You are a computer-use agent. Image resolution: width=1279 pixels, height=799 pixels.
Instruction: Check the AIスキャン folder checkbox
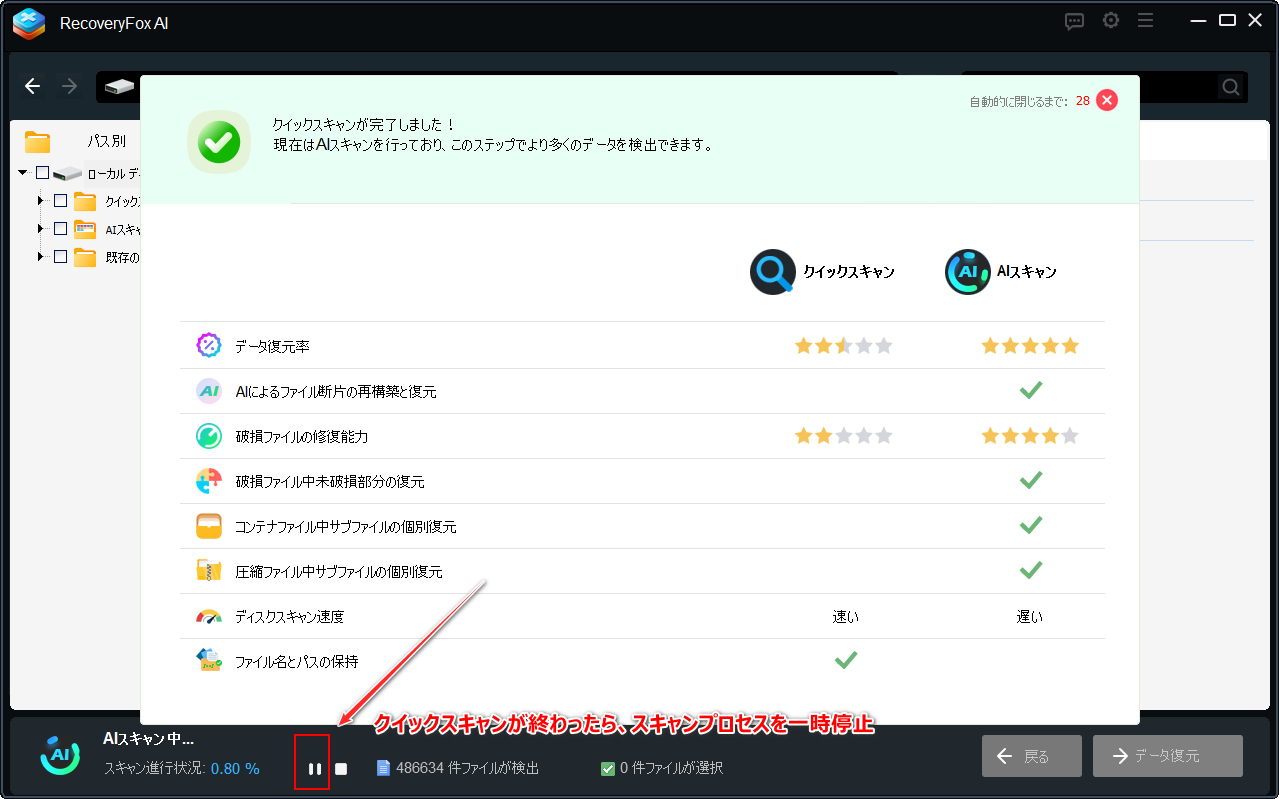pos(60,228)
